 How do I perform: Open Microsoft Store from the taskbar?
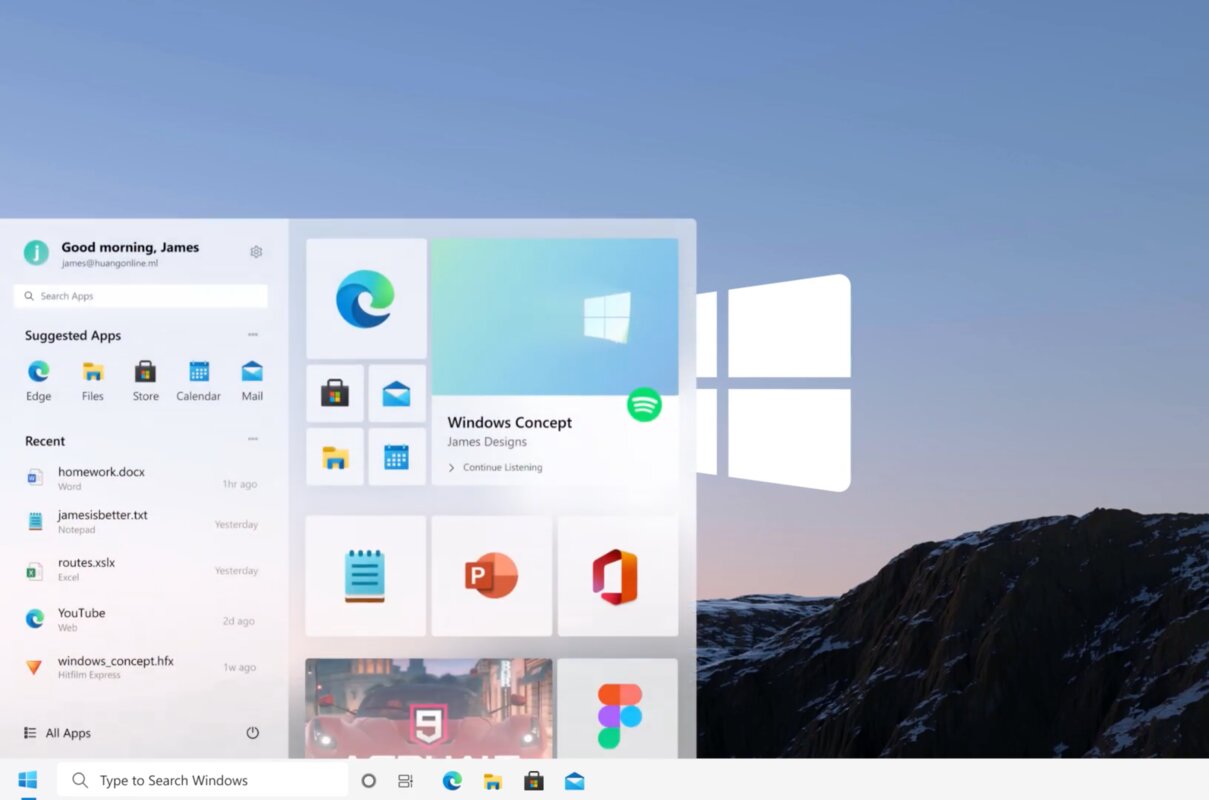[x=534, y=781]
